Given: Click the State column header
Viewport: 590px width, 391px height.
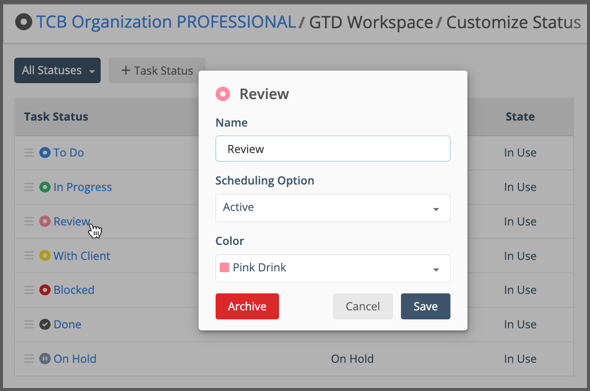Looking at the screenshot, I should [520, 117].
